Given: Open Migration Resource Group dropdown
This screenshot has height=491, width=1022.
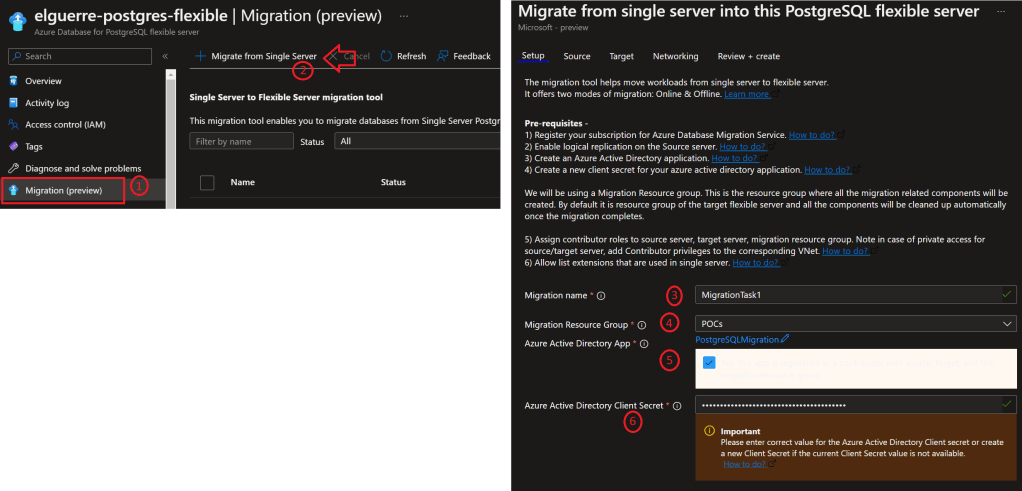Looking at the screenshot, I should coord(856,324).
